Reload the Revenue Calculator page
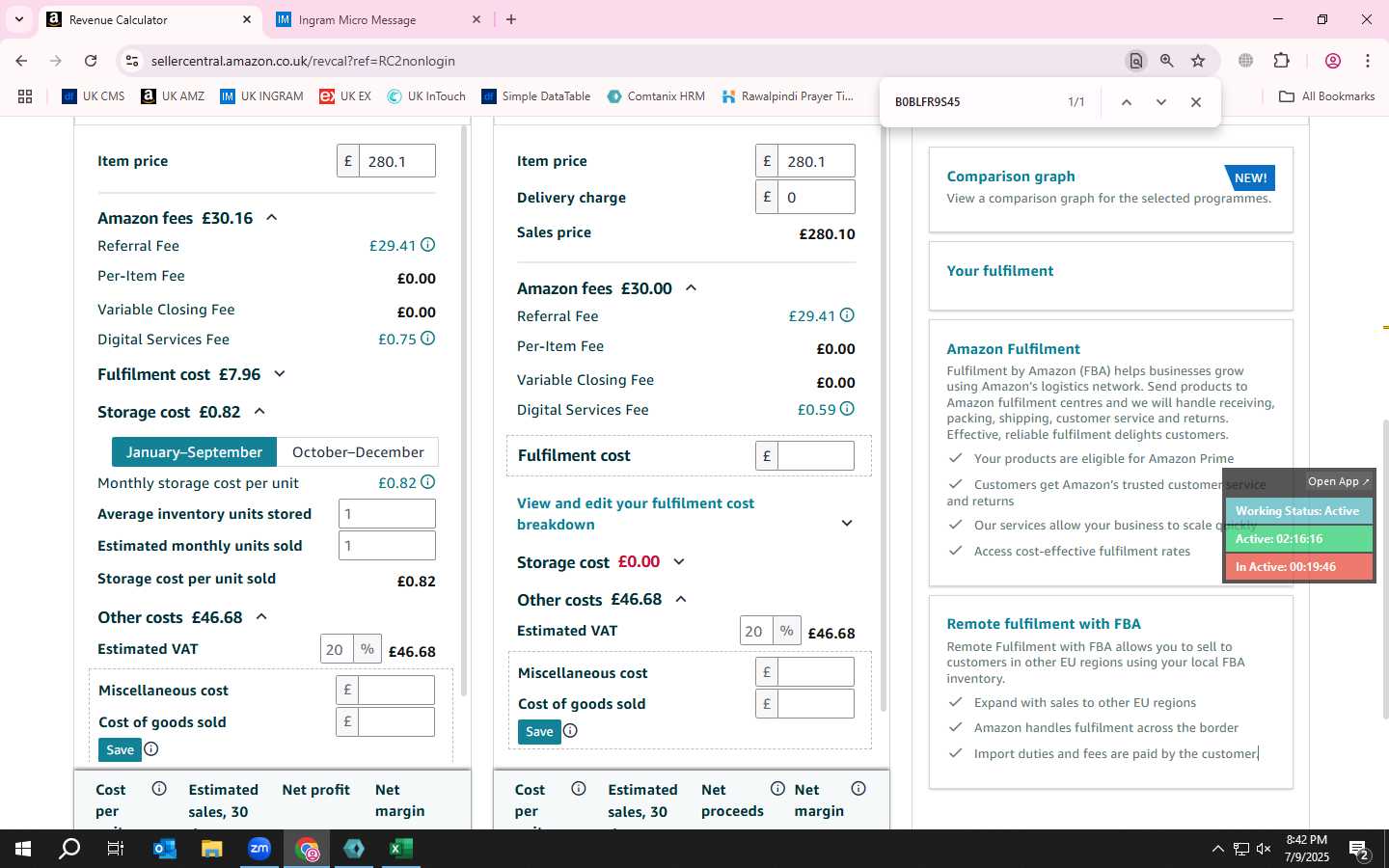The height and width of the screenshot is (868, 1389). point(91,61)
